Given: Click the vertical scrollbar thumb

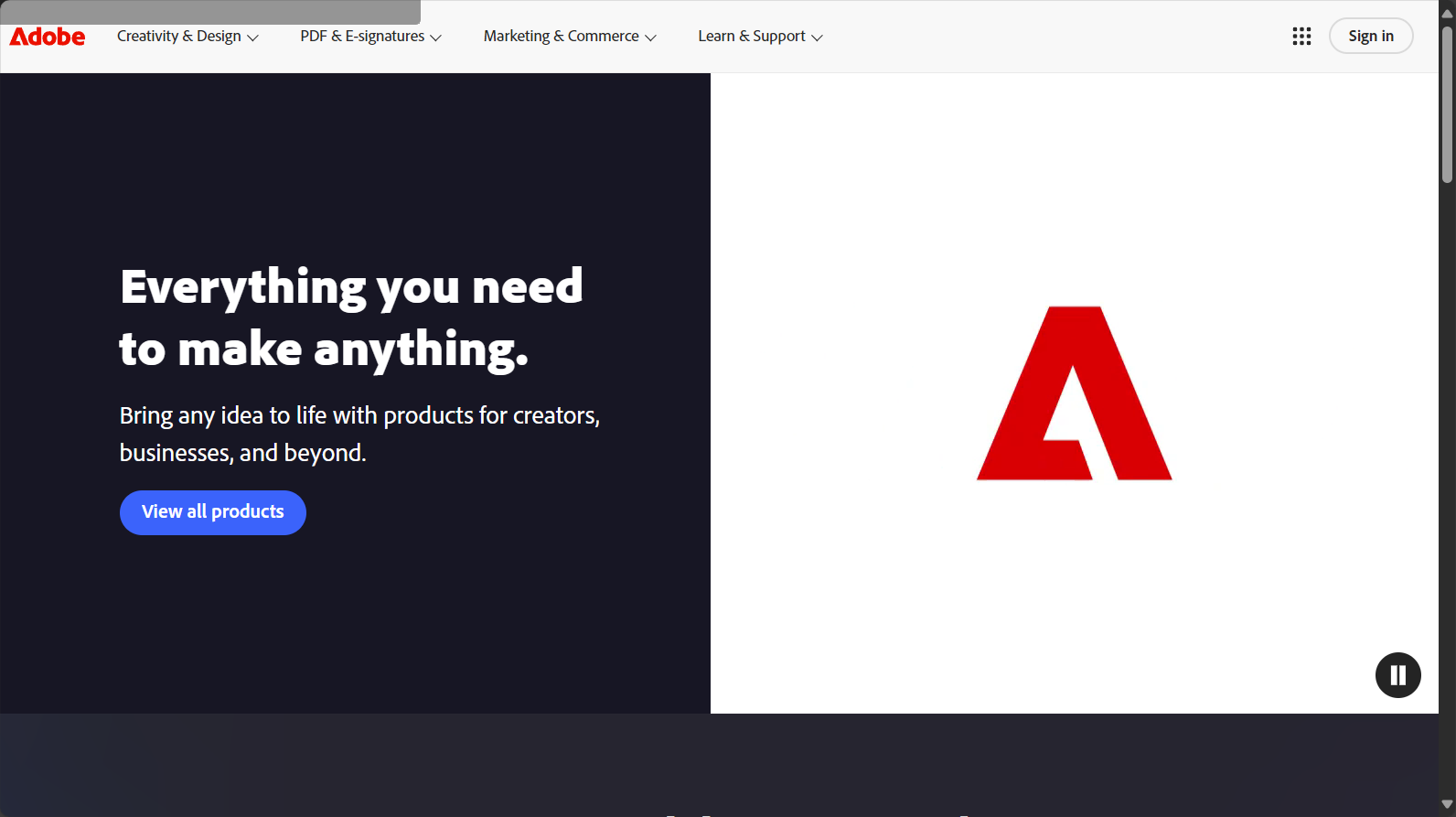Looking at the screenshot, I should pos(1447,104).
